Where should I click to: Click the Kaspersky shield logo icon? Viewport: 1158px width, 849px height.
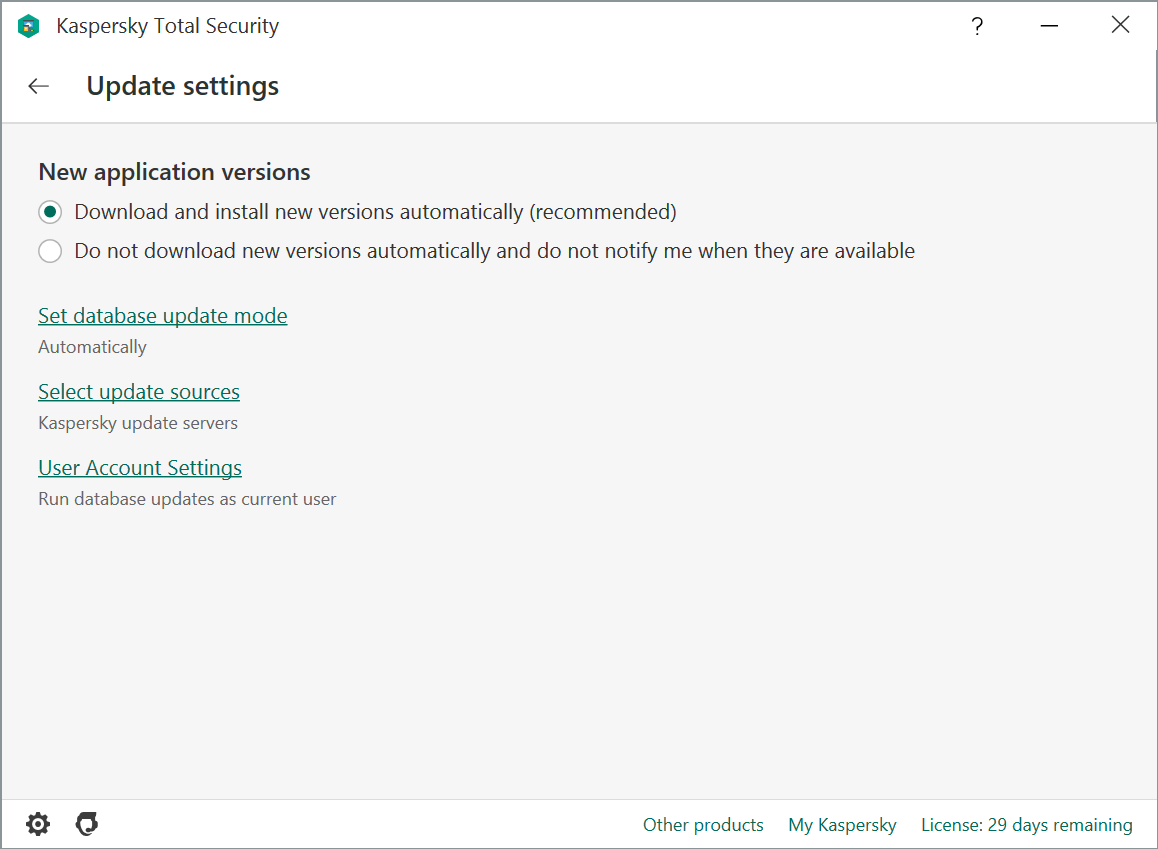pos(28,26)
